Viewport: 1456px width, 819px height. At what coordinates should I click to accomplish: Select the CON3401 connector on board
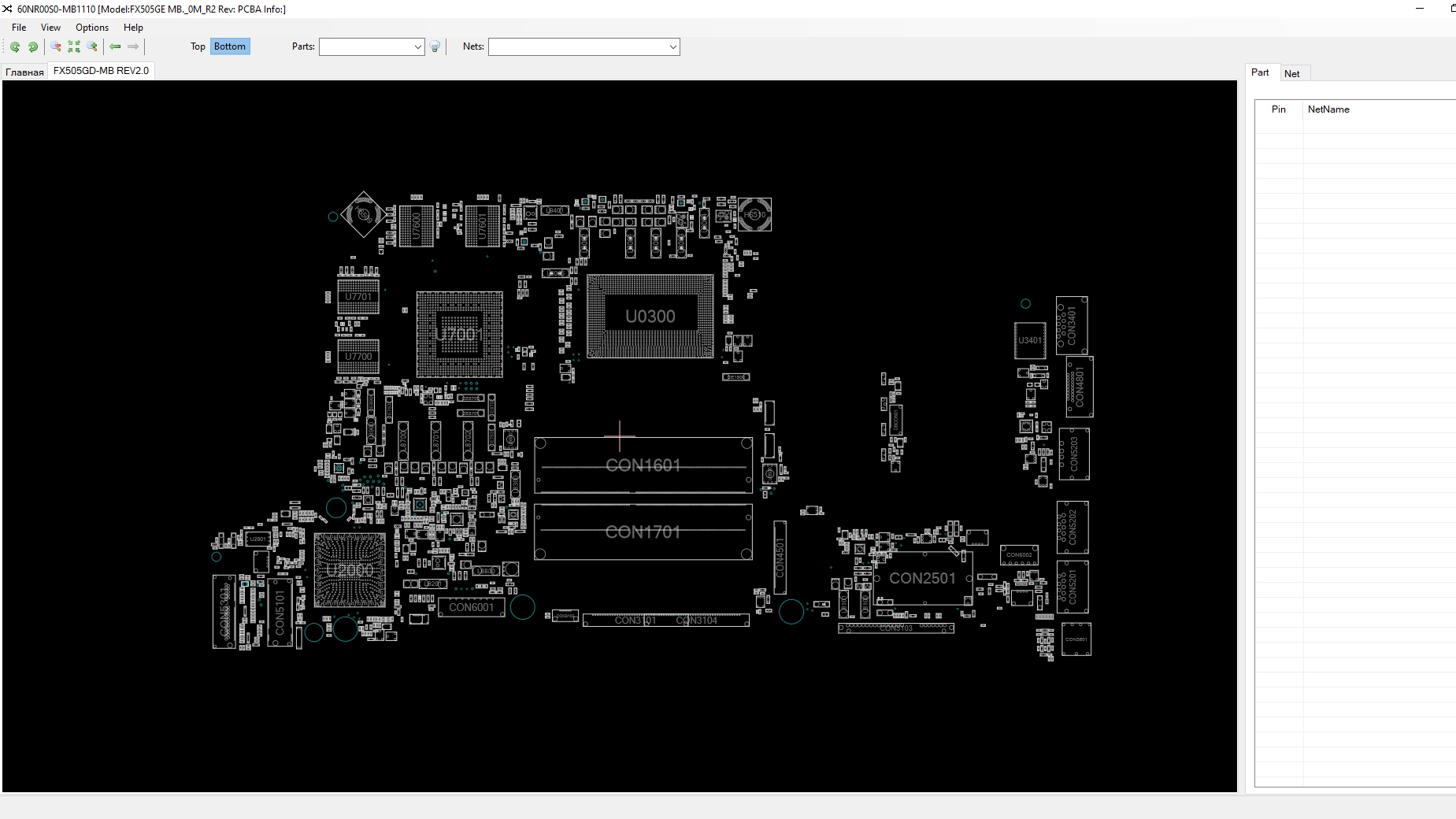coord(1072,325)
